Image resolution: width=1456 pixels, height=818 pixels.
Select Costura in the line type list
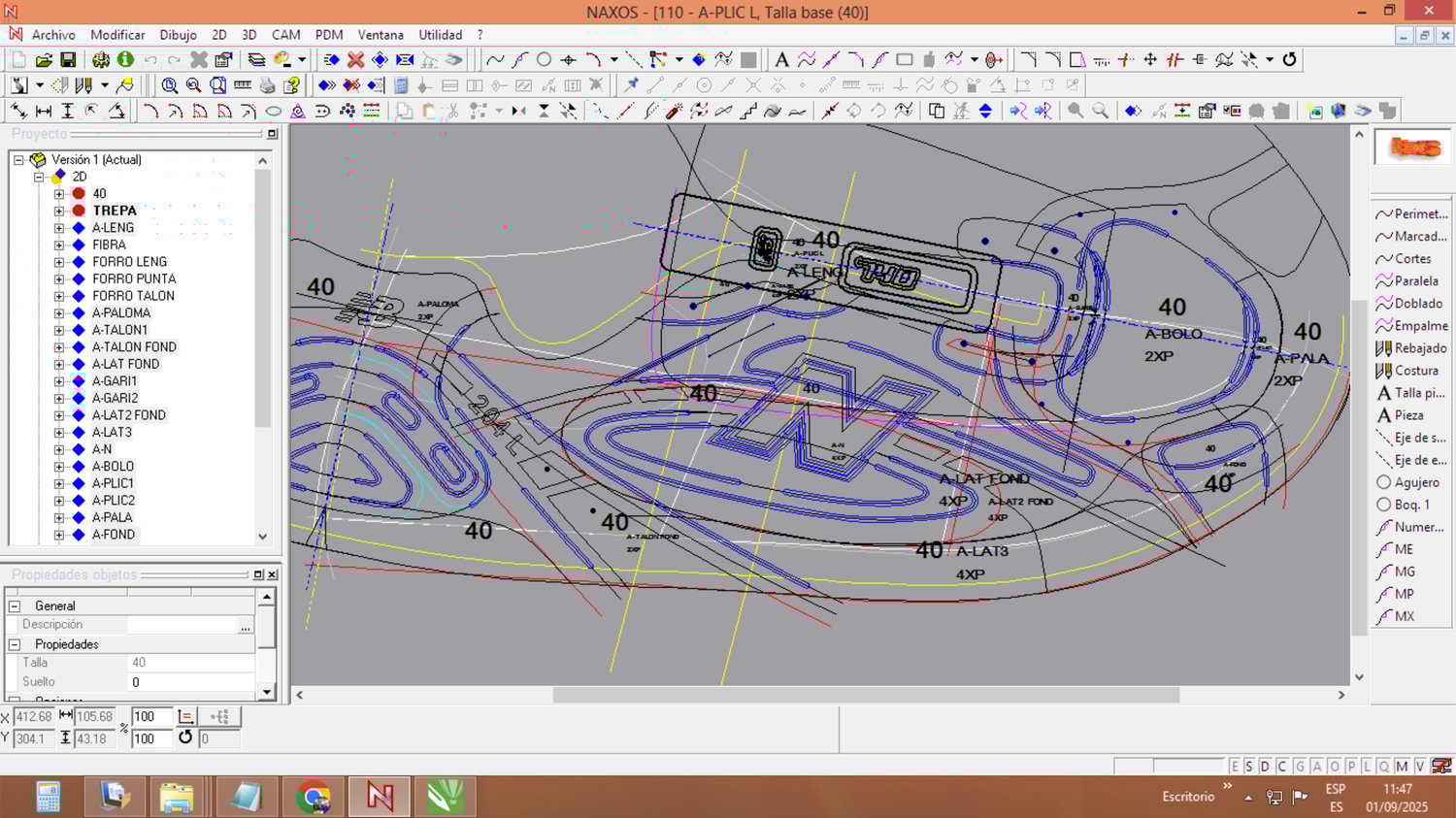tap(1415, 371)
